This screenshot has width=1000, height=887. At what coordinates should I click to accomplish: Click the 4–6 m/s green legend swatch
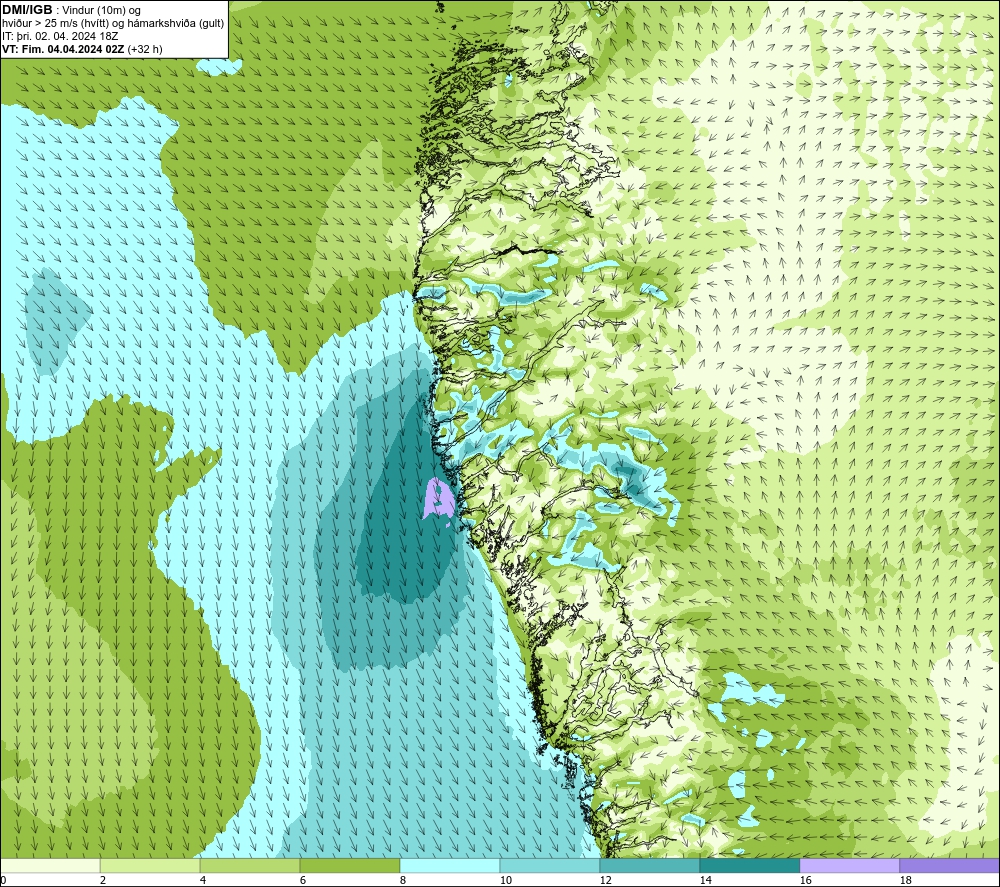[250, 865]
